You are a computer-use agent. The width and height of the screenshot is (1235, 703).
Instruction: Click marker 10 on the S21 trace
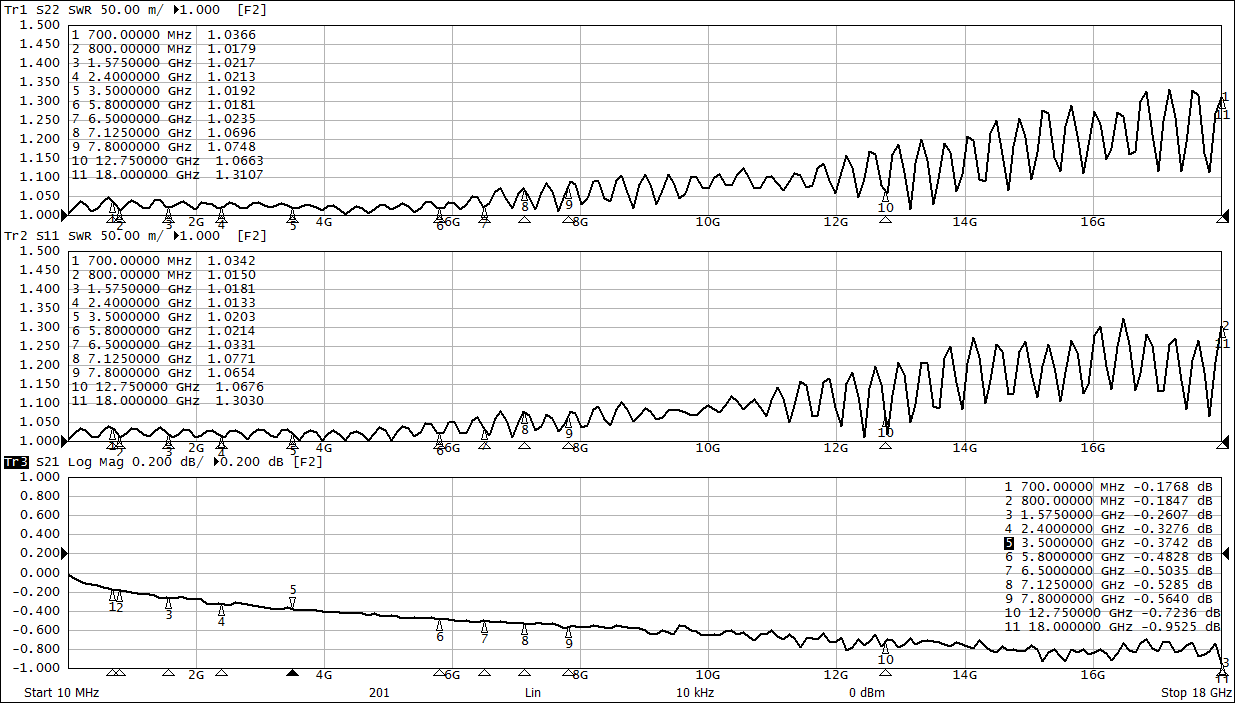[x=885, y=648]
